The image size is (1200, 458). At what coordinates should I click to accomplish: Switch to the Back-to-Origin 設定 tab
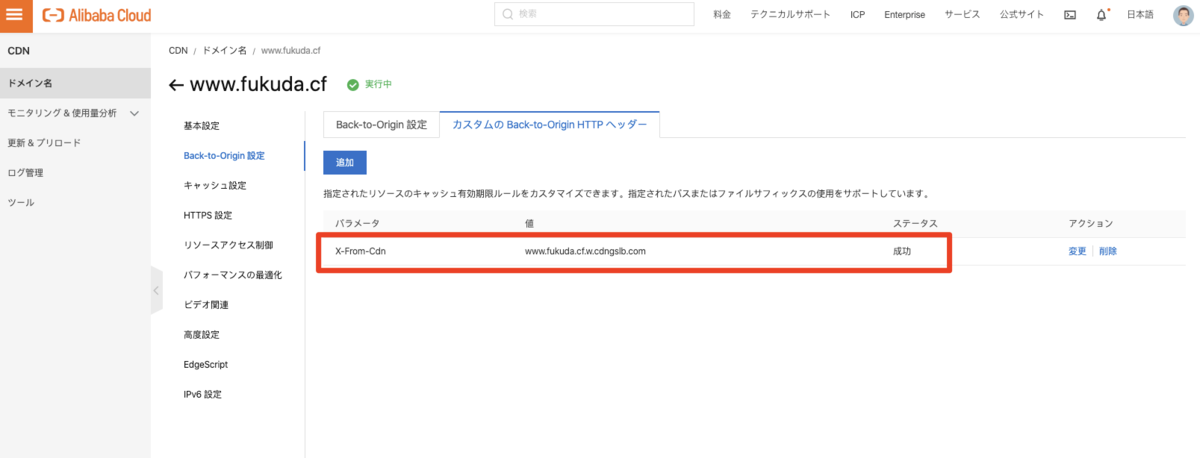(381, 125)
